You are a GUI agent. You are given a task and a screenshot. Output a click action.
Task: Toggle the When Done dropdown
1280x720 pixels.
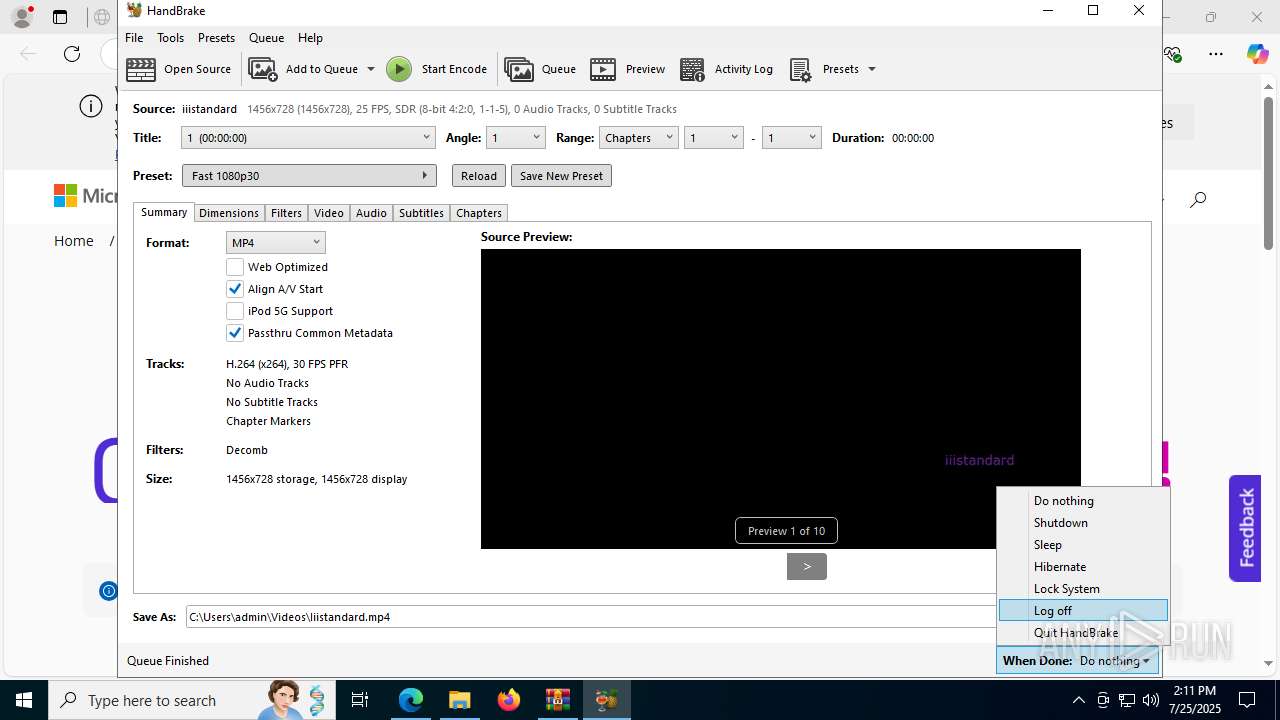[1077, 661]
